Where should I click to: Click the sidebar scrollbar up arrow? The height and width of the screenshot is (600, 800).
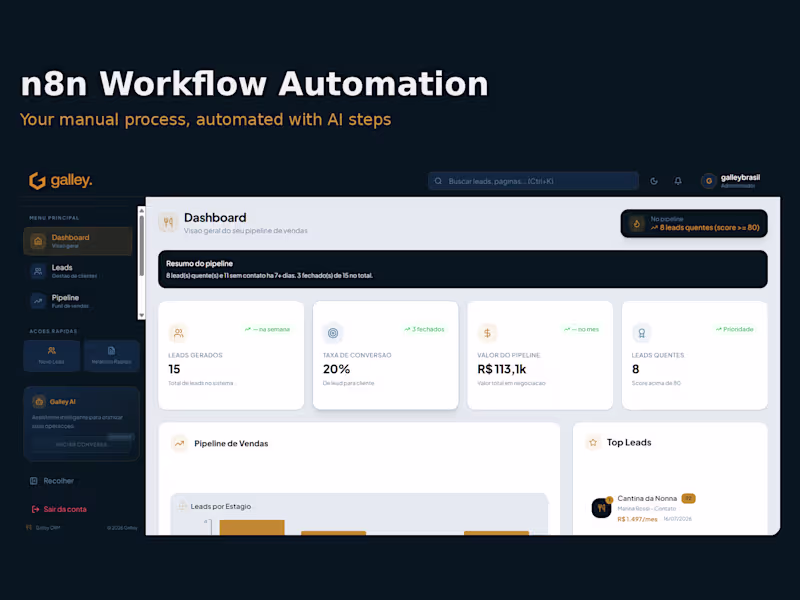[142, 210]
